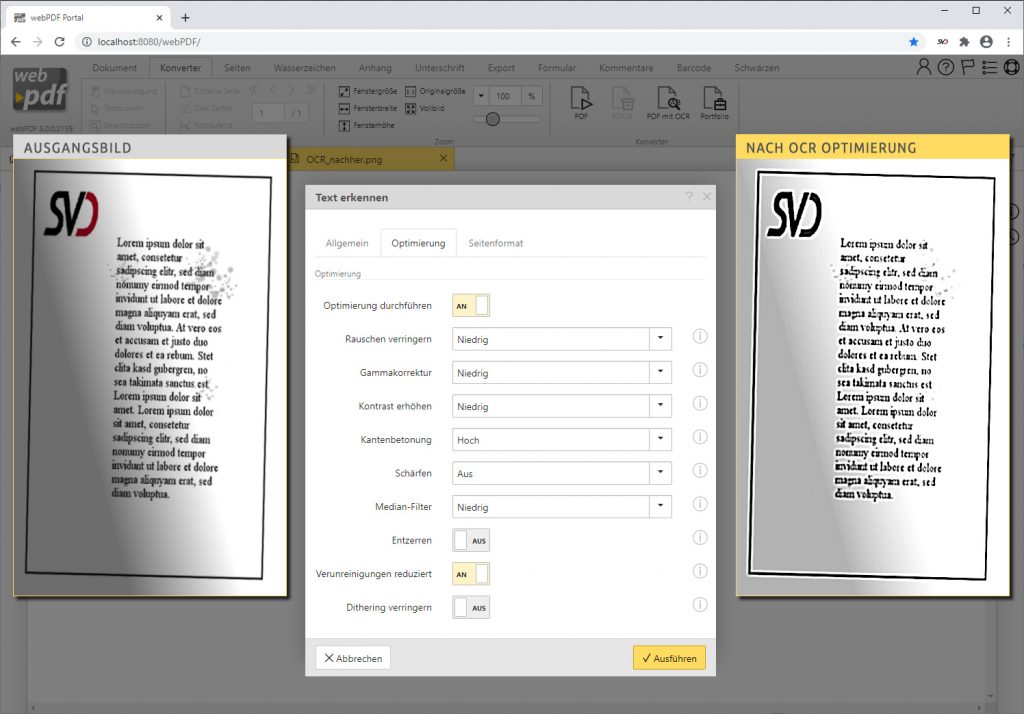
Task: Enable the Entzerren toggle
Action: click(471, 540)
